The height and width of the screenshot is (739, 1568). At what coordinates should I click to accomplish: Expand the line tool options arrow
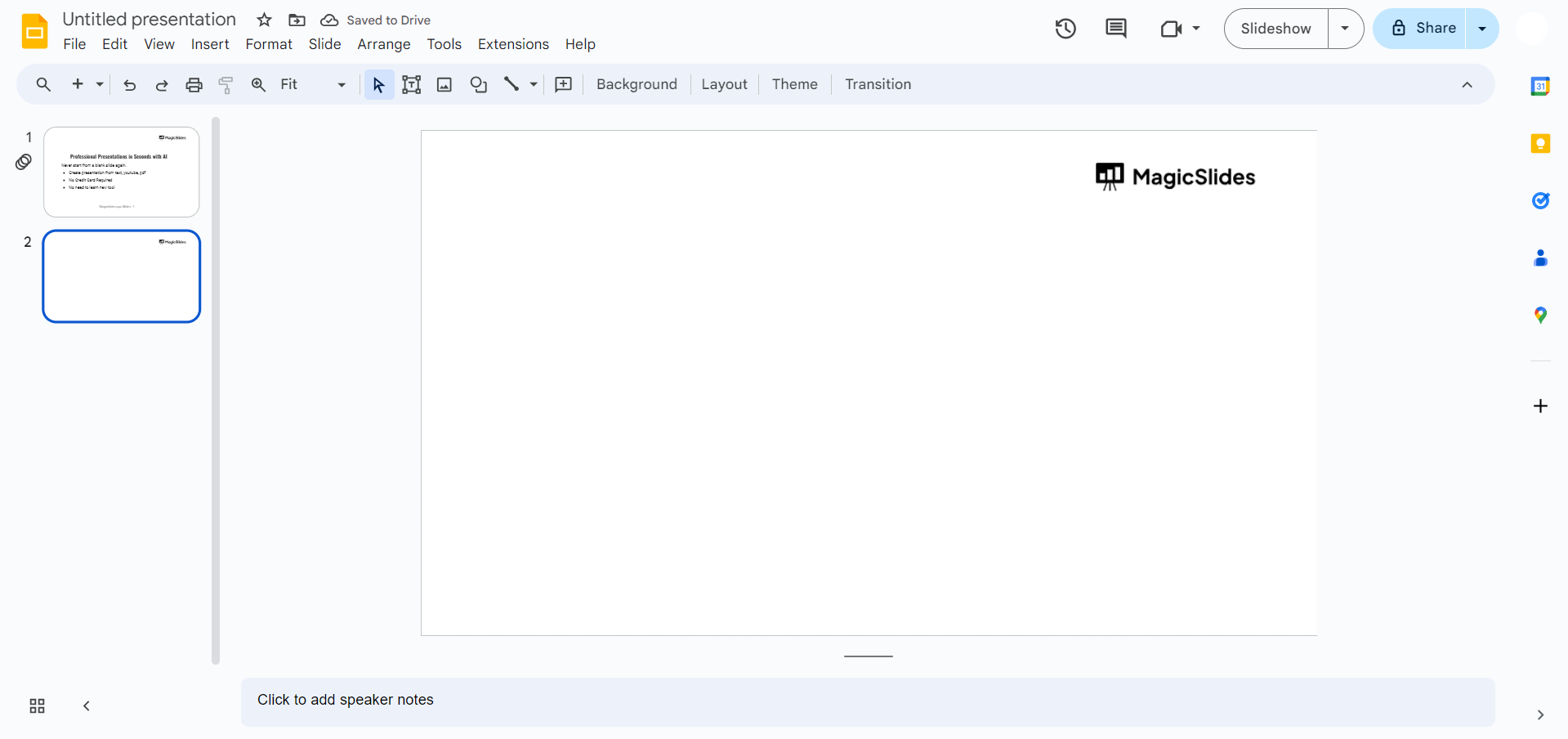(534, 84)
